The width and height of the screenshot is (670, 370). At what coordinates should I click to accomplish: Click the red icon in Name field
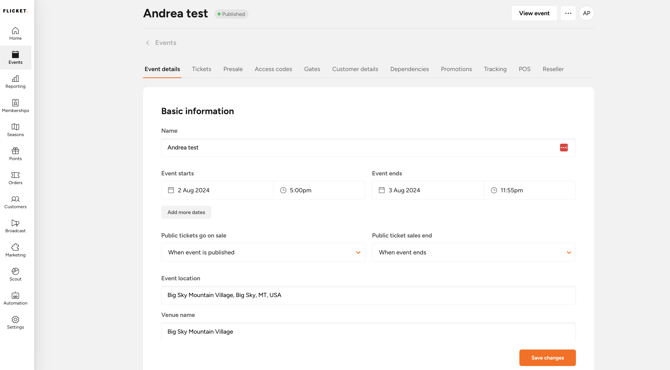[x=564, y=147]
